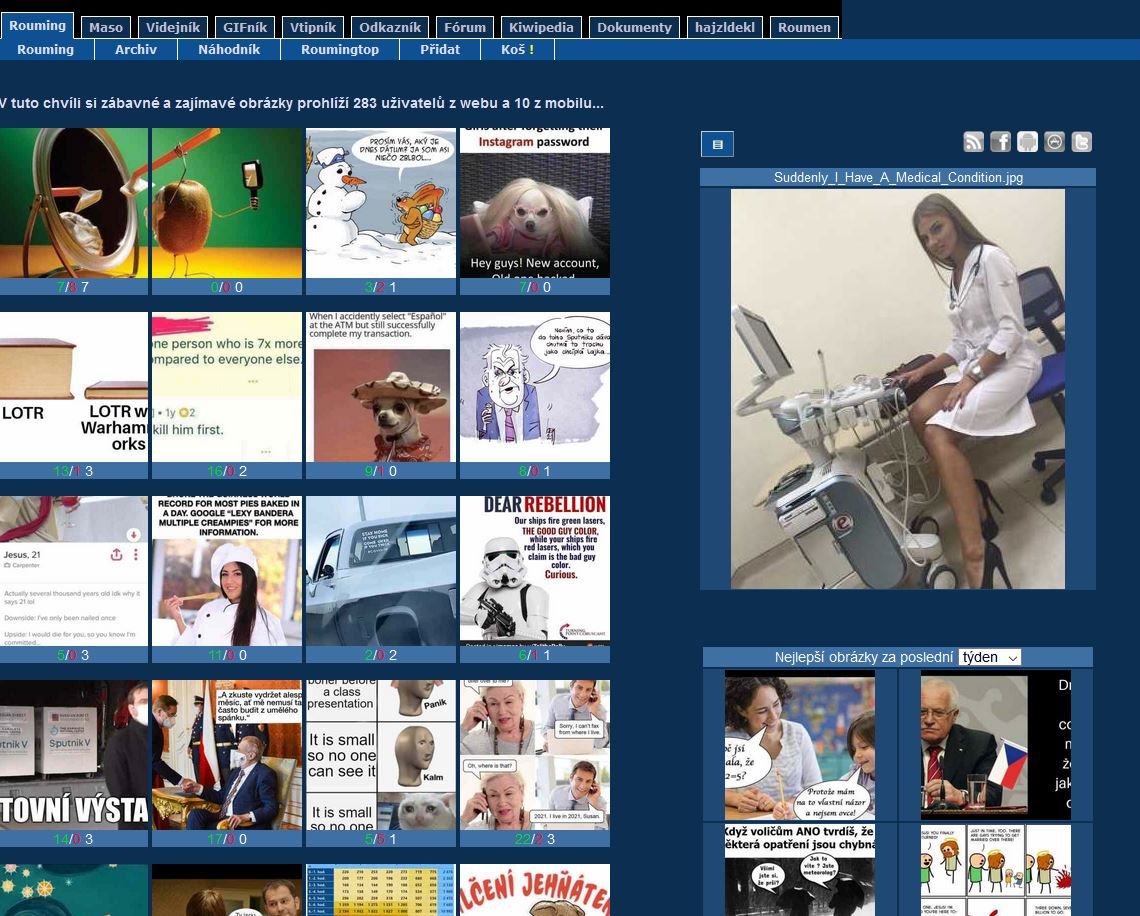Open the kiwi fruit with razor thumbnail
This screenshot has width=1140, height=916.
point(227,203)
